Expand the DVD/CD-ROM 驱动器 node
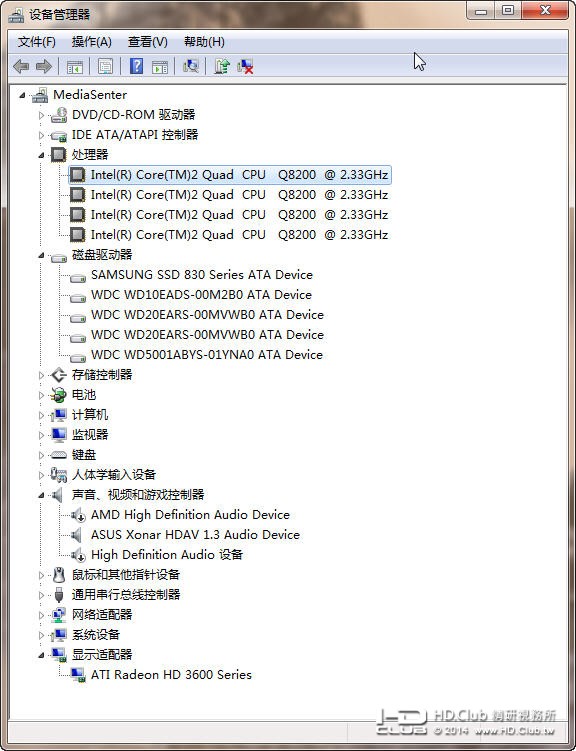Viewport: 576px width, 751px height. [41, 115]
